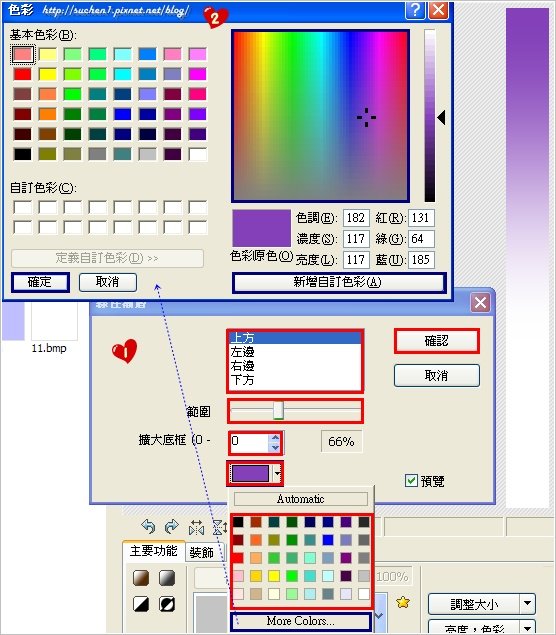Image resolution: width=556 pixels, height=635 pixels.
Task: Click the 新增自訂色彩 button
Action: (339, 282)
